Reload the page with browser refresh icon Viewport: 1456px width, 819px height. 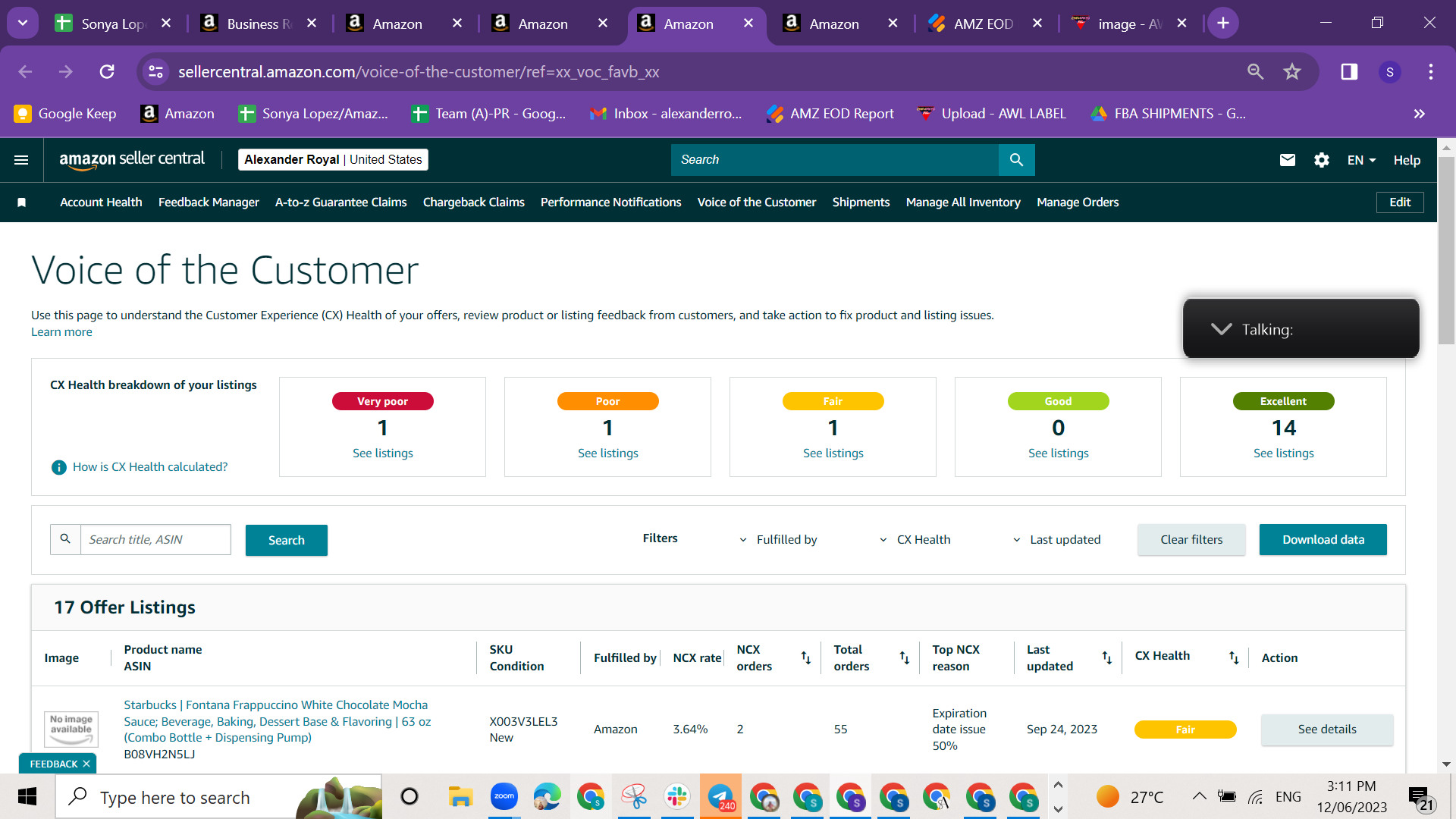tap(107, 71)
